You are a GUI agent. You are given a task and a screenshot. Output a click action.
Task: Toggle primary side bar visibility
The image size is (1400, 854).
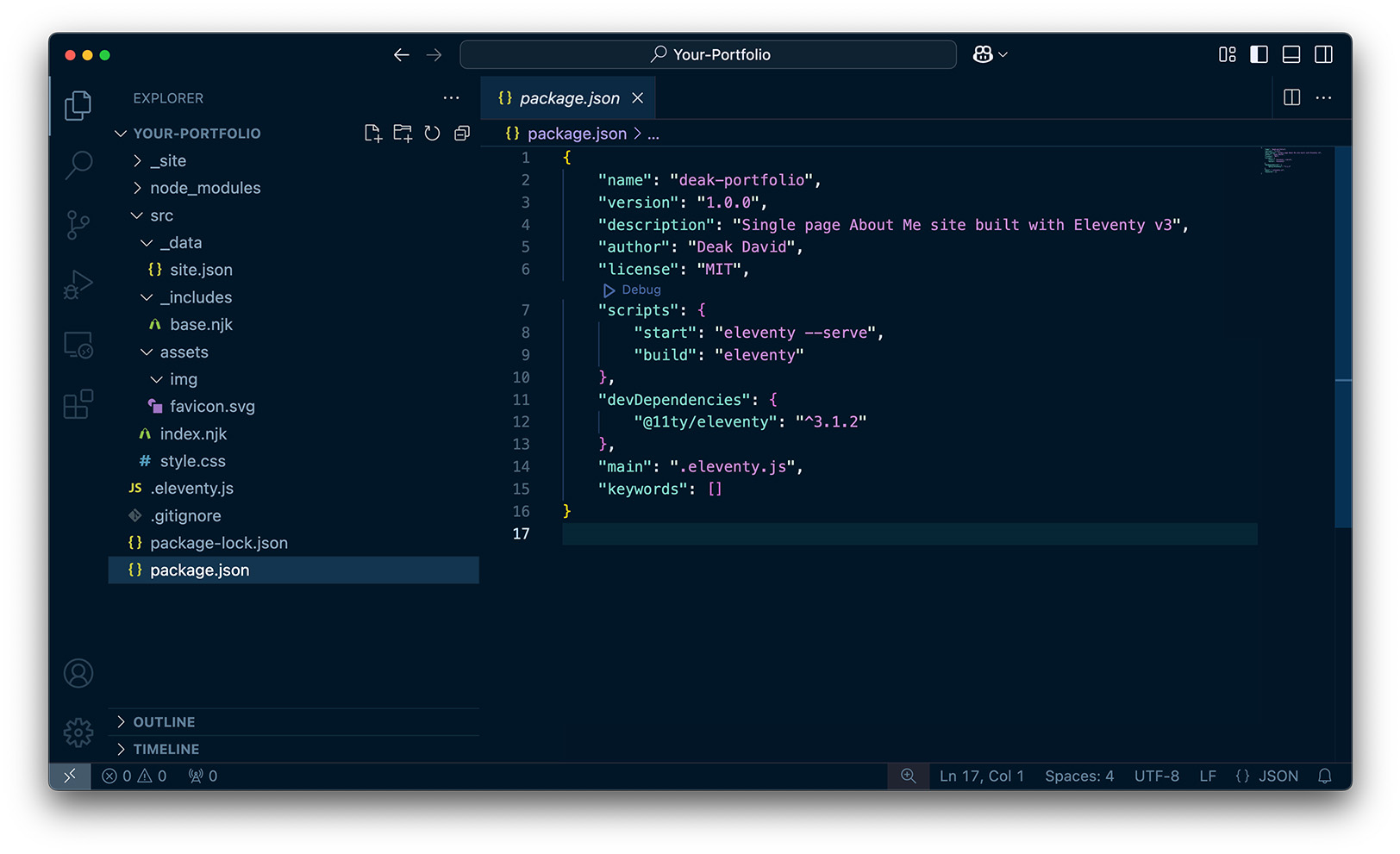pyautogui.click(x=1259, y=54)
